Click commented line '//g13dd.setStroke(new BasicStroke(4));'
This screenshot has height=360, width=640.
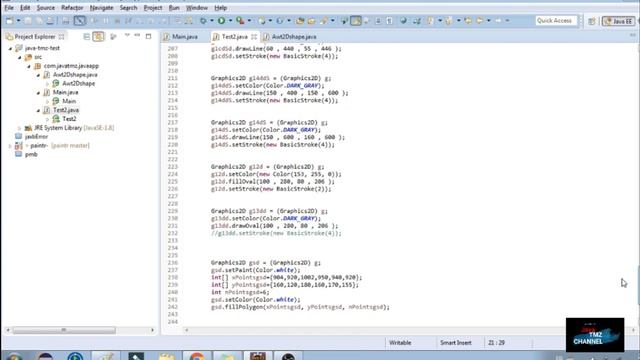point(276,233)
